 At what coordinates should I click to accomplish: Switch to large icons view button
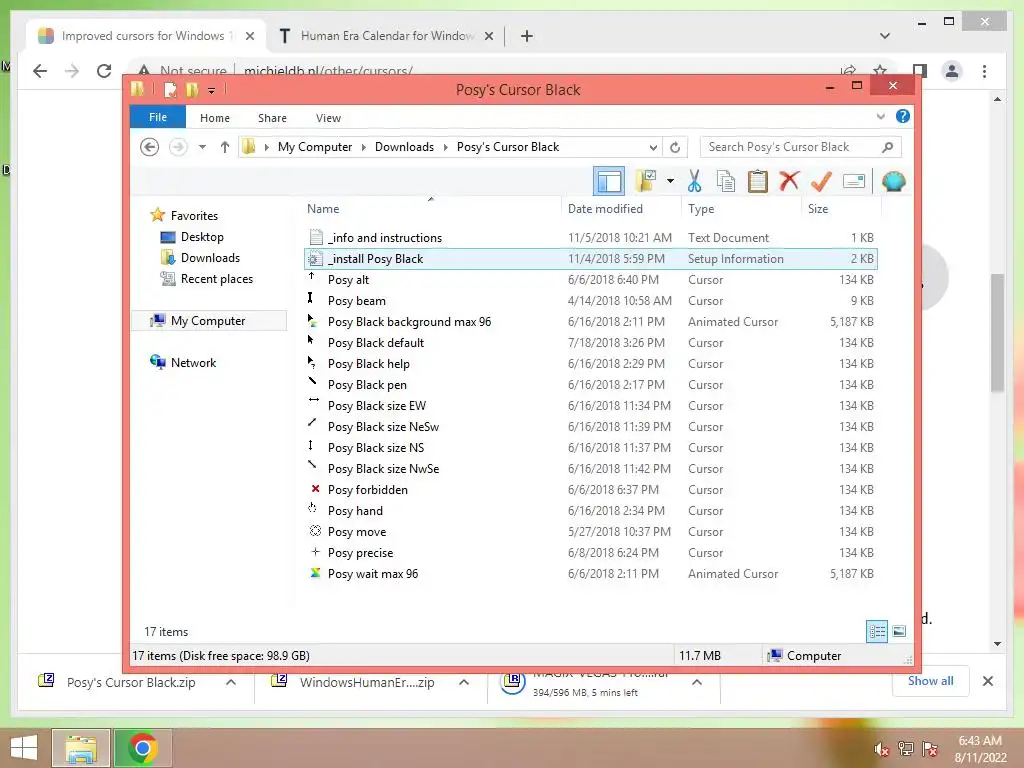tap(899, 631)
